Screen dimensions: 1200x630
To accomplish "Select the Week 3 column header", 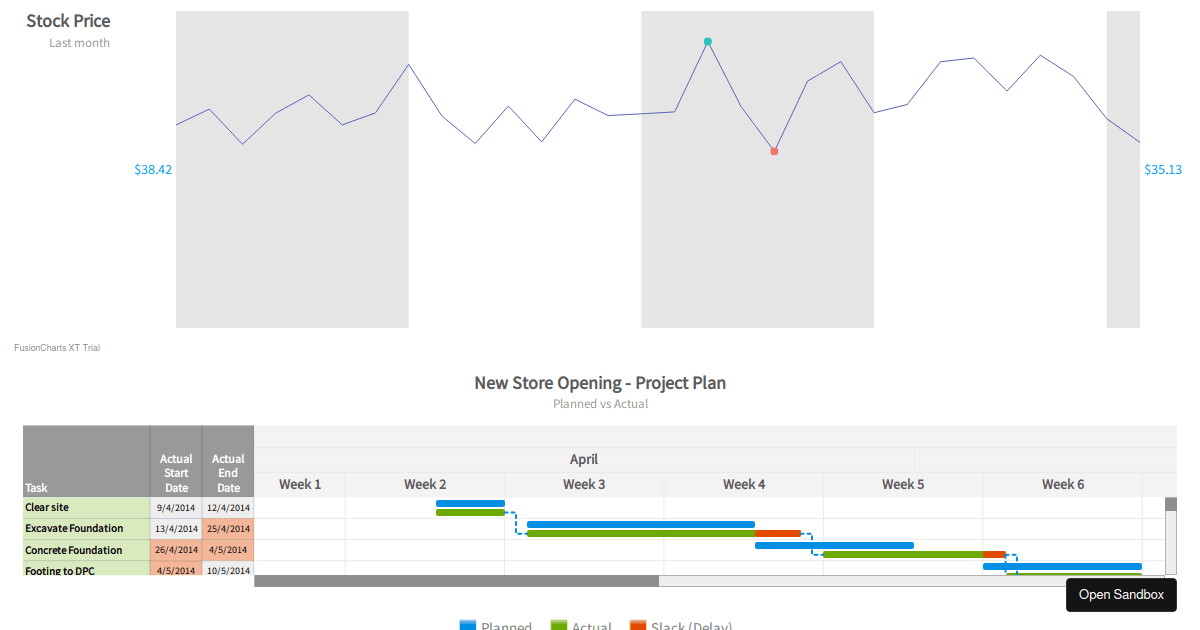I will tap(584, 483).
